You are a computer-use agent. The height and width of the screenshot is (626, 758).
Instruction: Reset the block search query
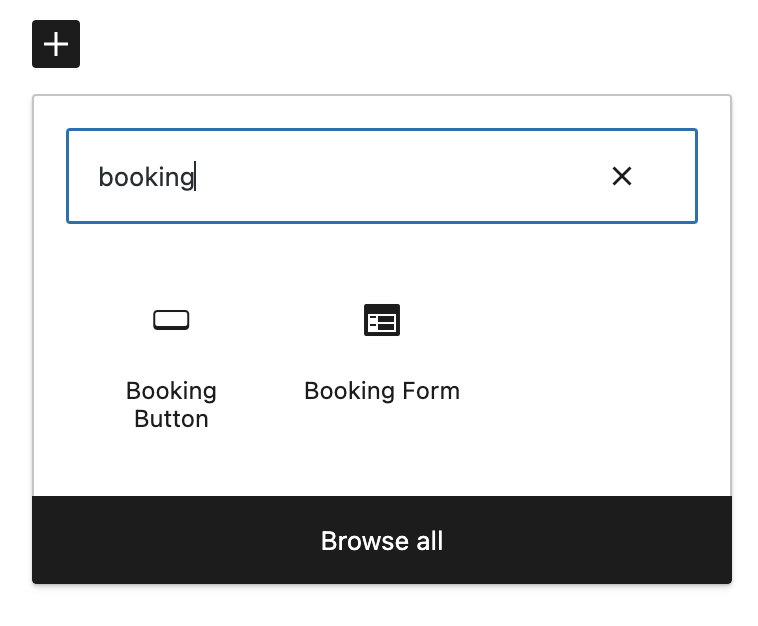point(622,177)
